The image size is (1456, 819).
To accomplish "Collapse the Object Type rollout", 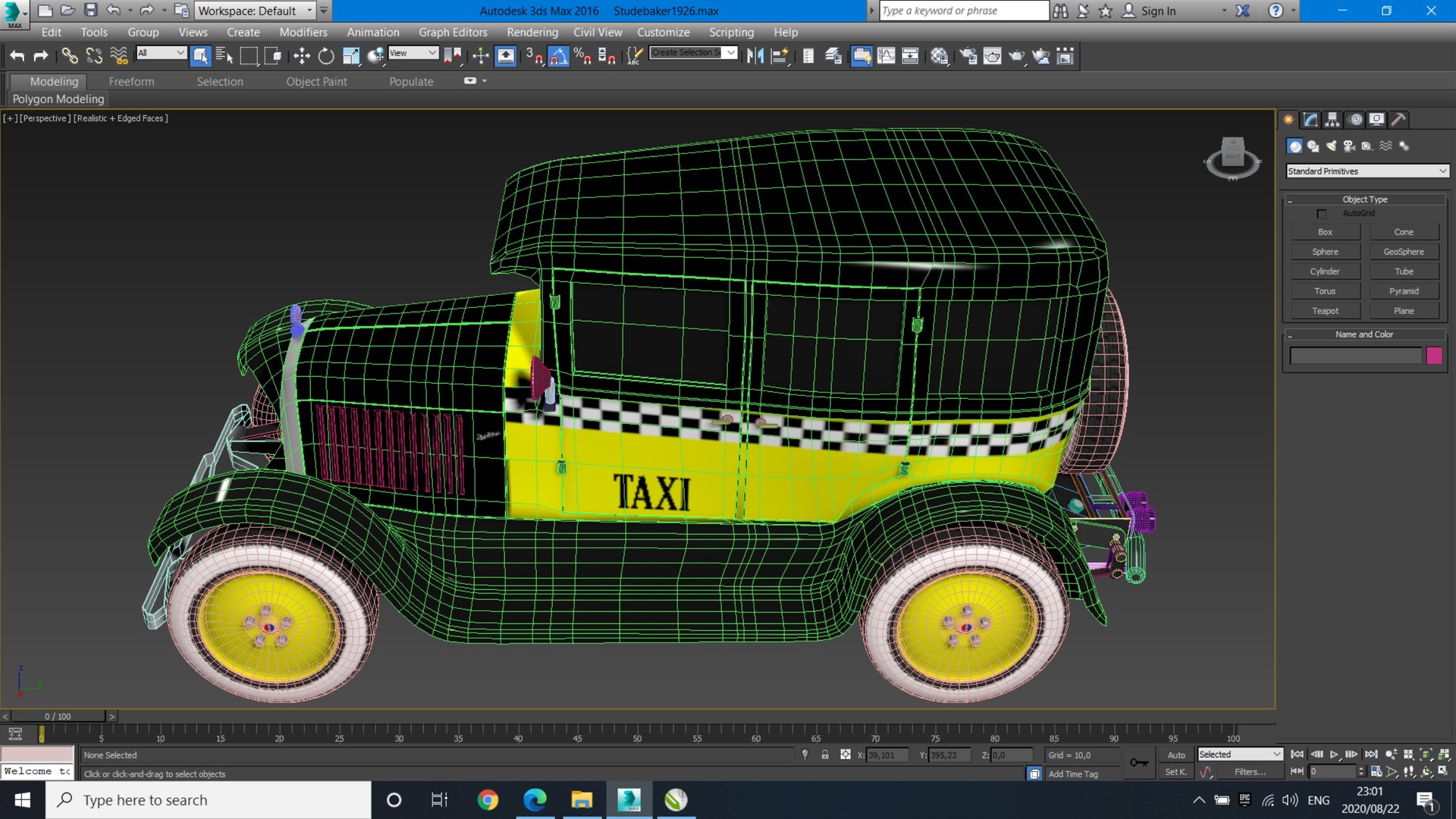I will point(1364,199).
